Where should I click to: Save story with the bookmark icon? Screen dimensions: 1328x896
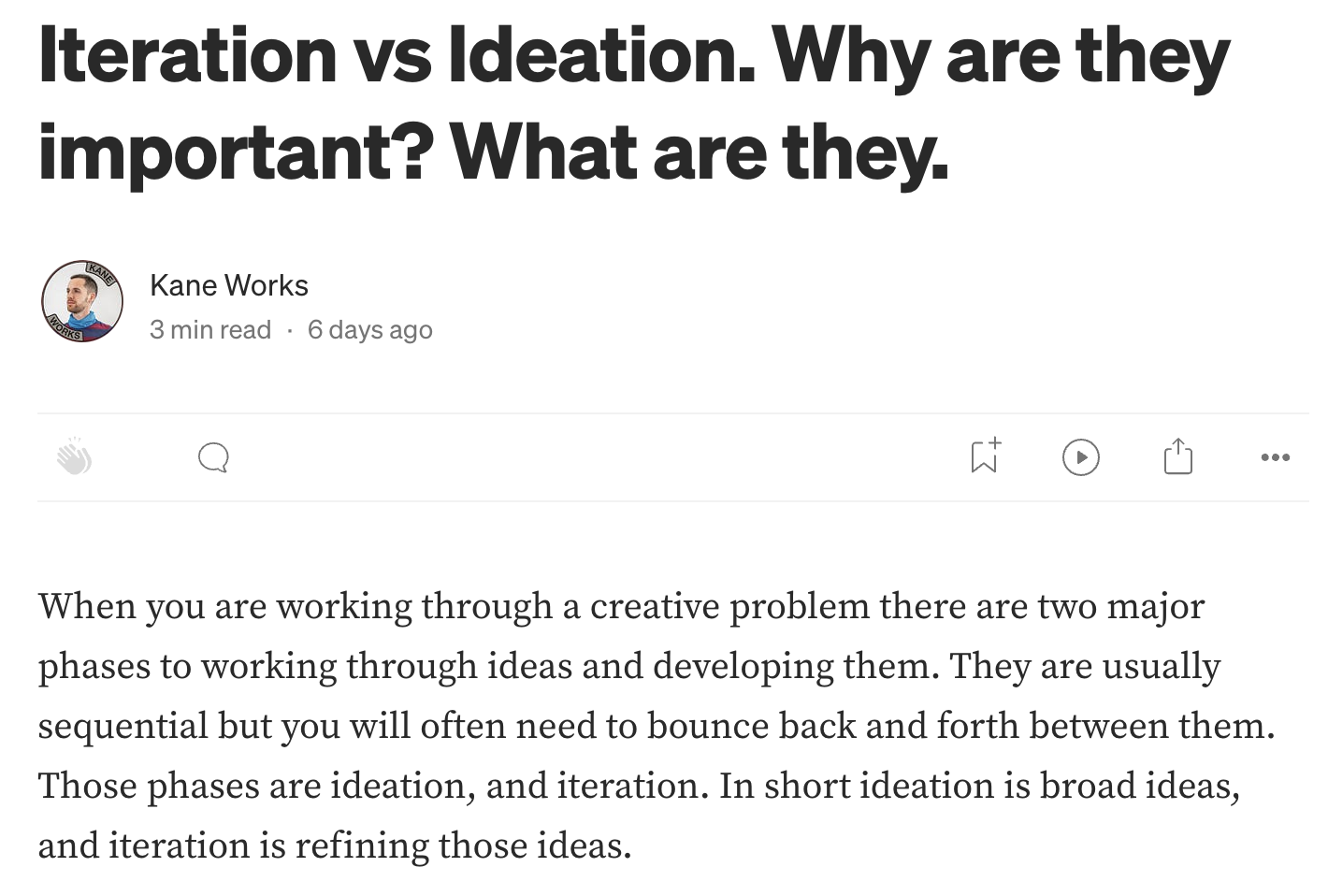(x=984, y=456)
